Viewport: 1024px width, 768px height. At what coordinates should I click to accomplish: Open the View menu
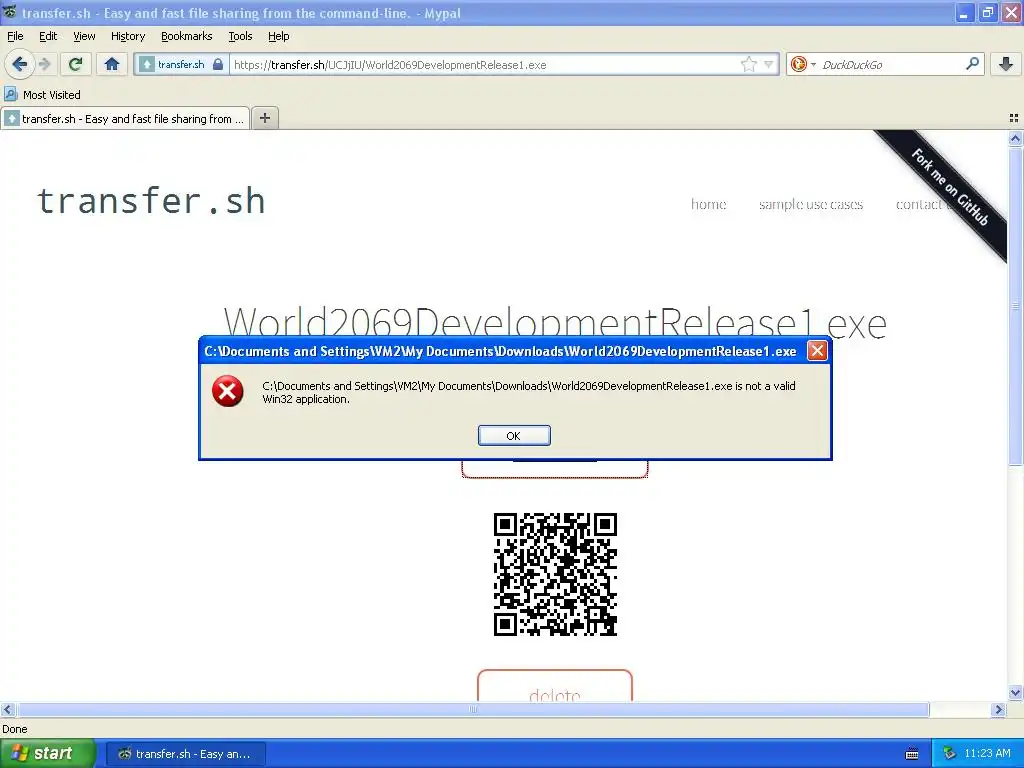(x=84, y=36)
